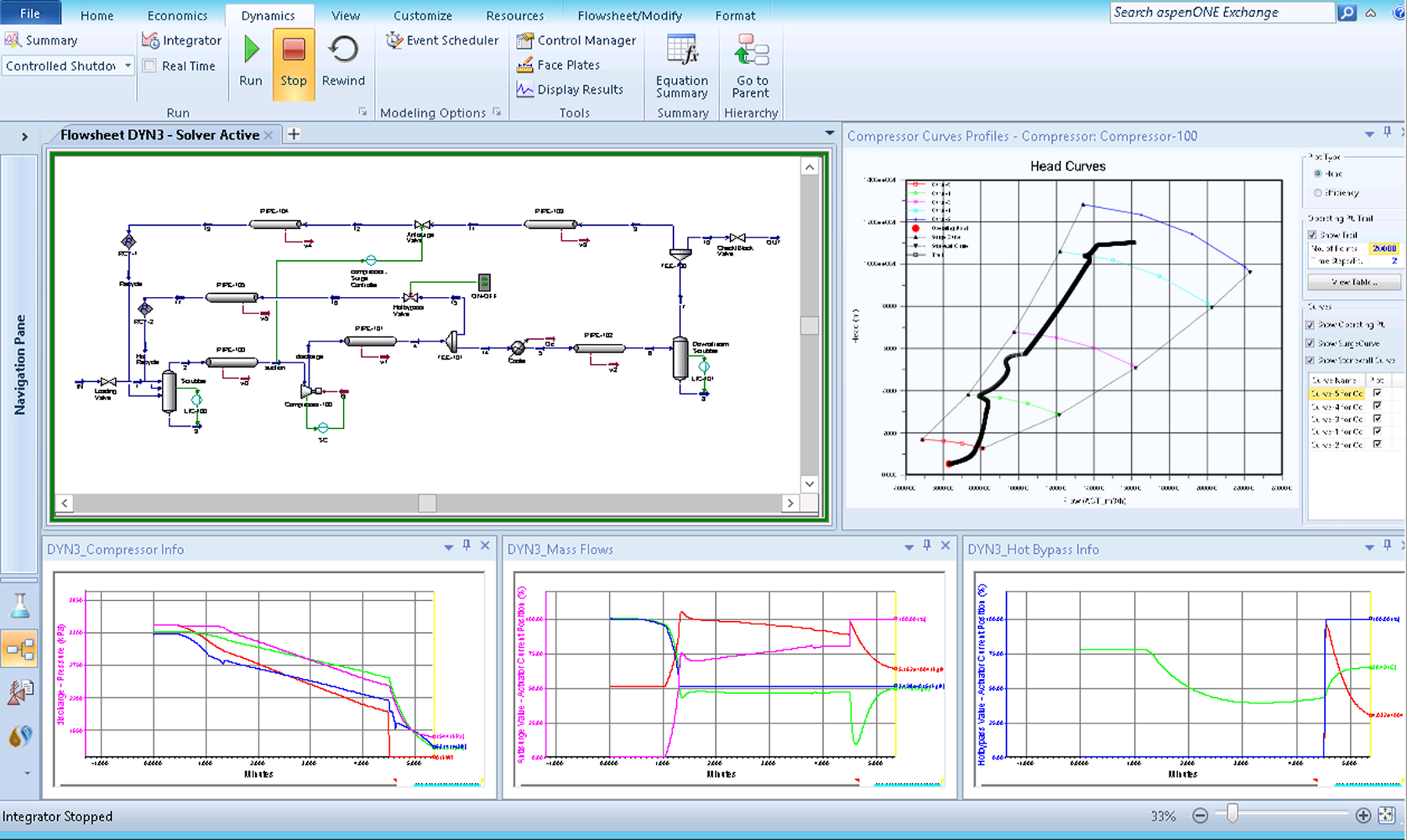Open Properties environment flask icon
Image resolution: width=1407 pixels, height=840 pixels.
point(20,606)
